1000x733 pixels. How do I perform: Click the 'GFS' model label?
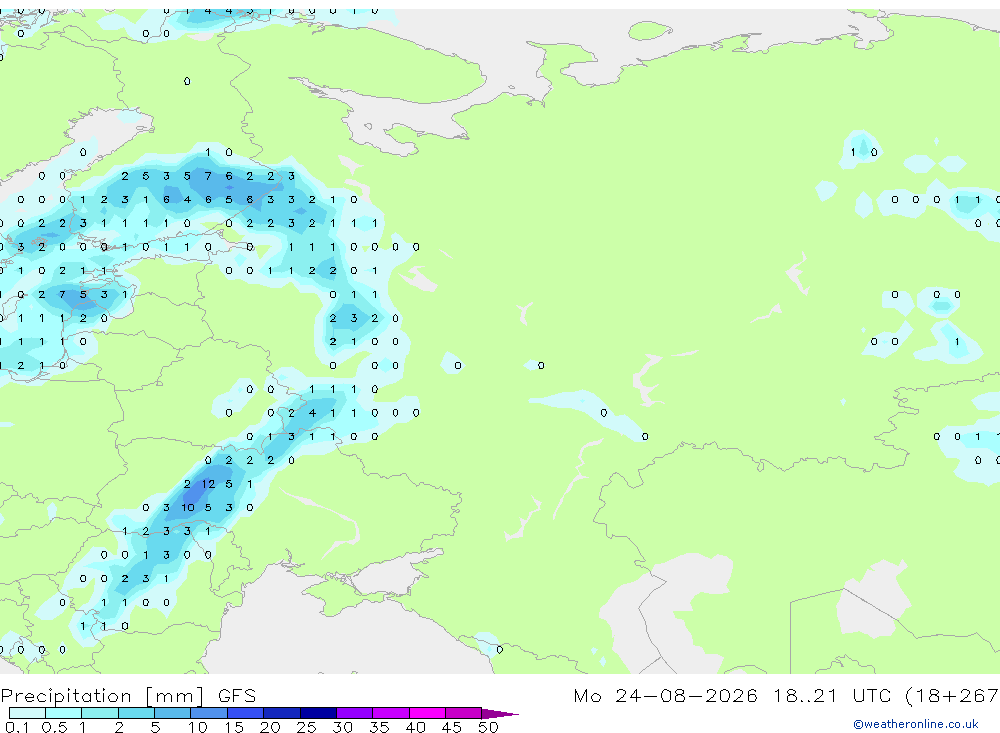coord(237,695)
